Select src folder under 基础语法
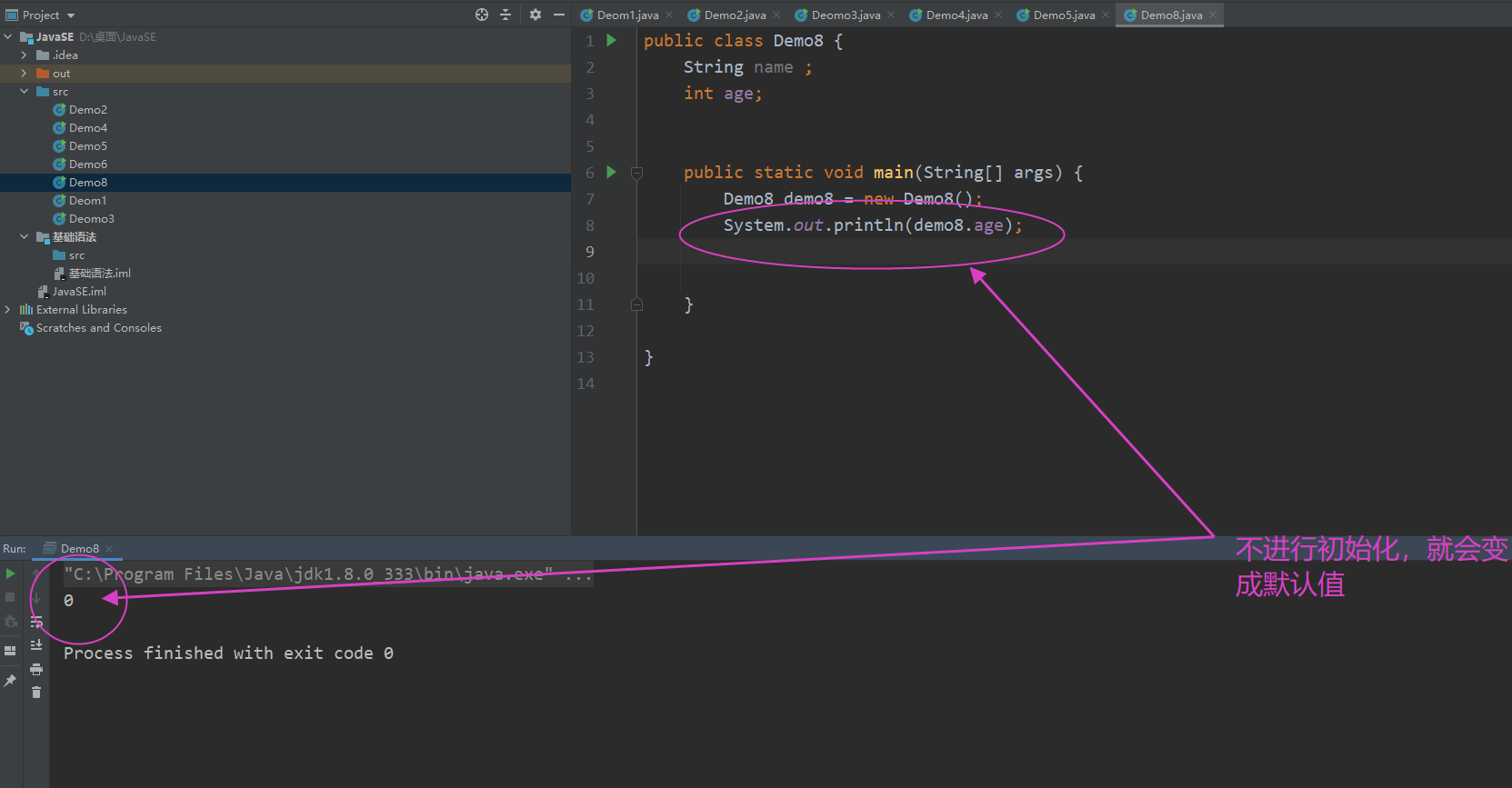This screenshot has width=1512, height=788. point(76,255)
